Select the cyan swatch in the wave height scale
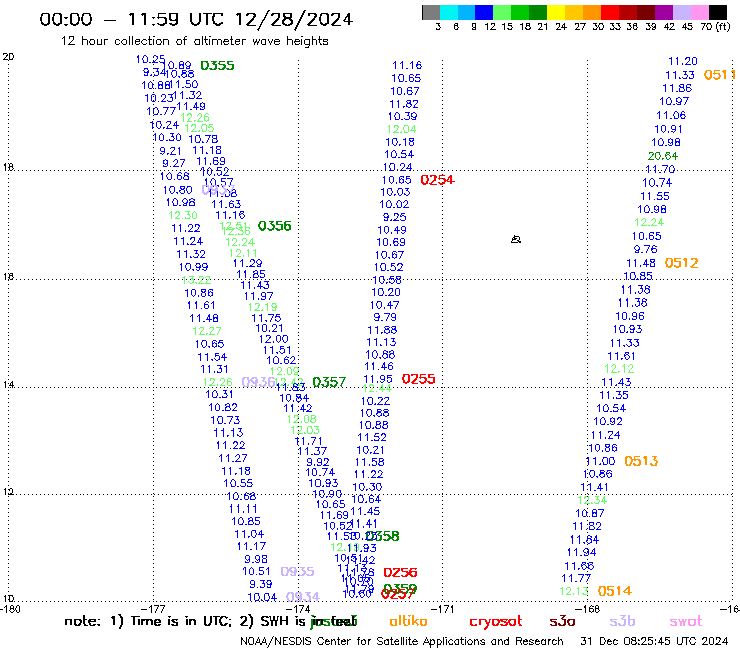The height and width of the screenshot is (650, 740). pyautogui.click(x=449, y=12)
